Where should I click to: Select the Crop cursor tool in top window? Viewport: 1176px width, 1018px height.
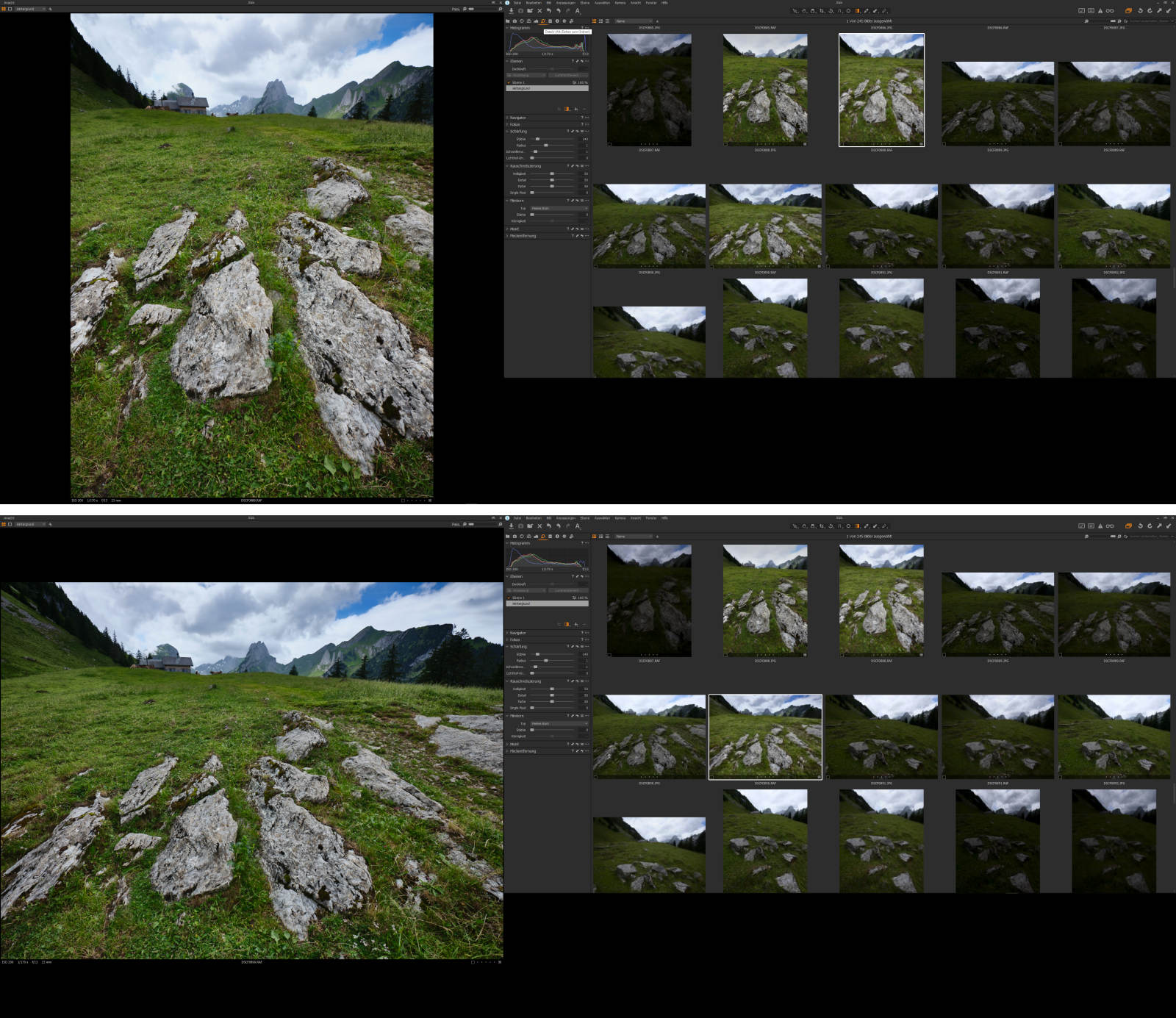pos(822,11)
